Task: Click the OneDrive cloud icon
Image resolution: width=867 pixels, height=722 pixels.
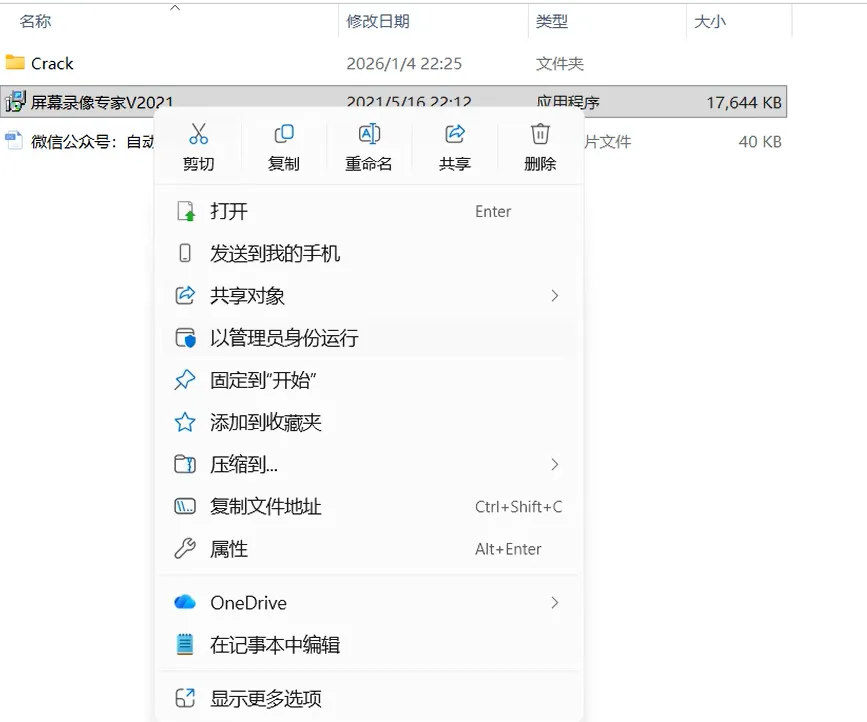Action: point(185,602)
